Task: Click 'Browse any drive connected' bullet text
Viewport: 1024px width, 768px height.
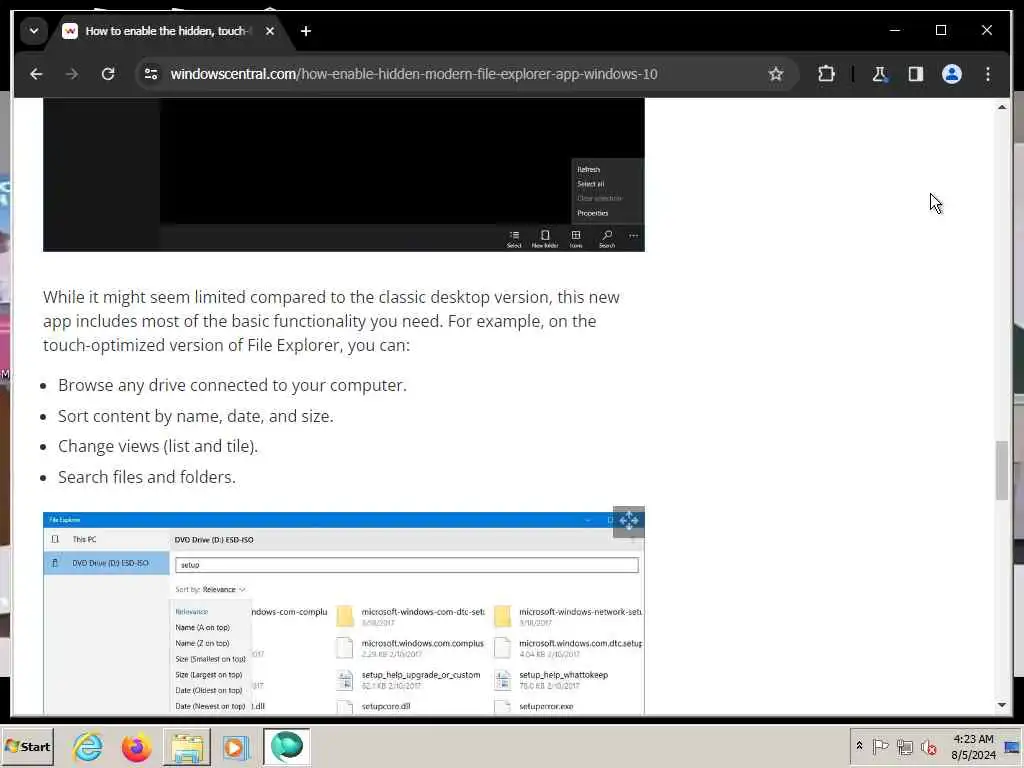Action: [x=232, y=385]
